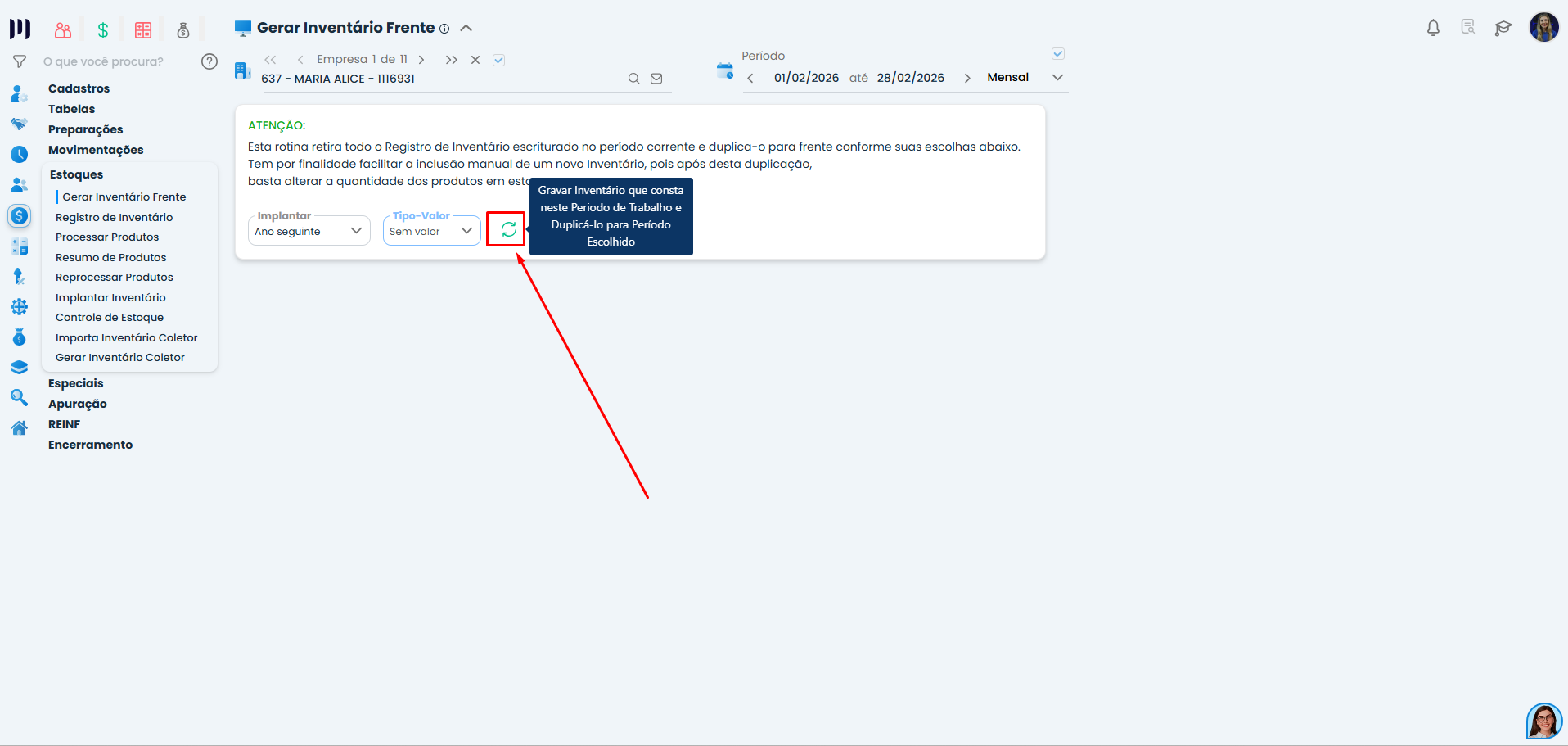The height and width of the screenshot is (746, 1568).
Task: Open Especiais menu
Action: tap(76, 383)
